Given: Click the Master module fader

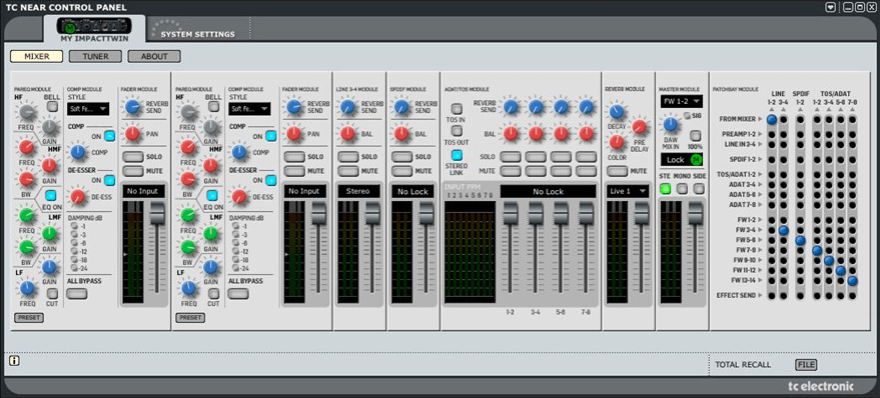Looking at the screenshot, I should tap(695, 214).
